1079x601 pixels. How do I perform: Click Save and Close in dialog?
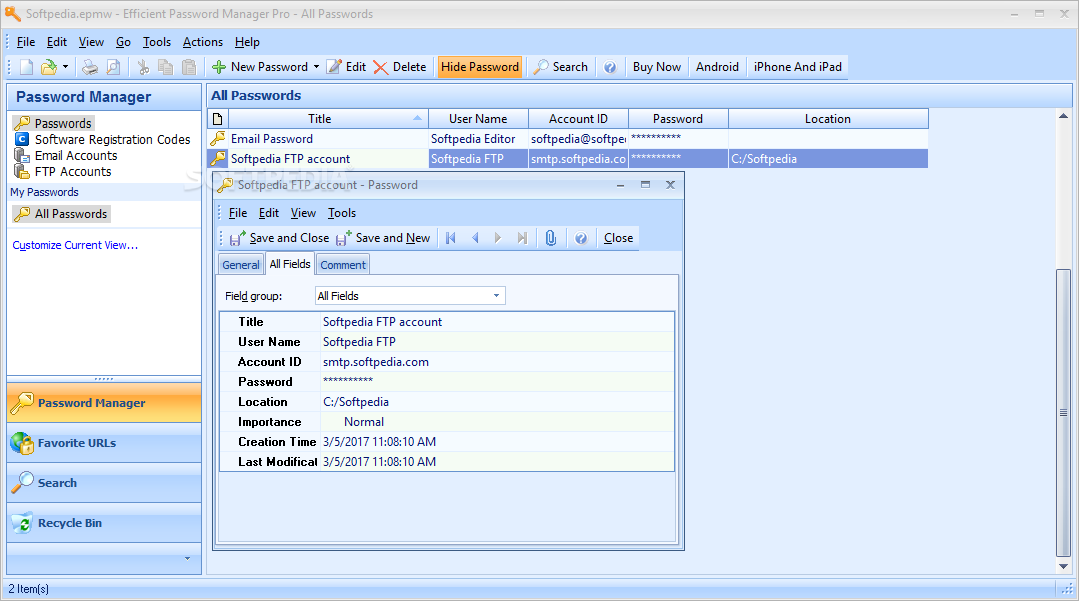coord(279,238)
